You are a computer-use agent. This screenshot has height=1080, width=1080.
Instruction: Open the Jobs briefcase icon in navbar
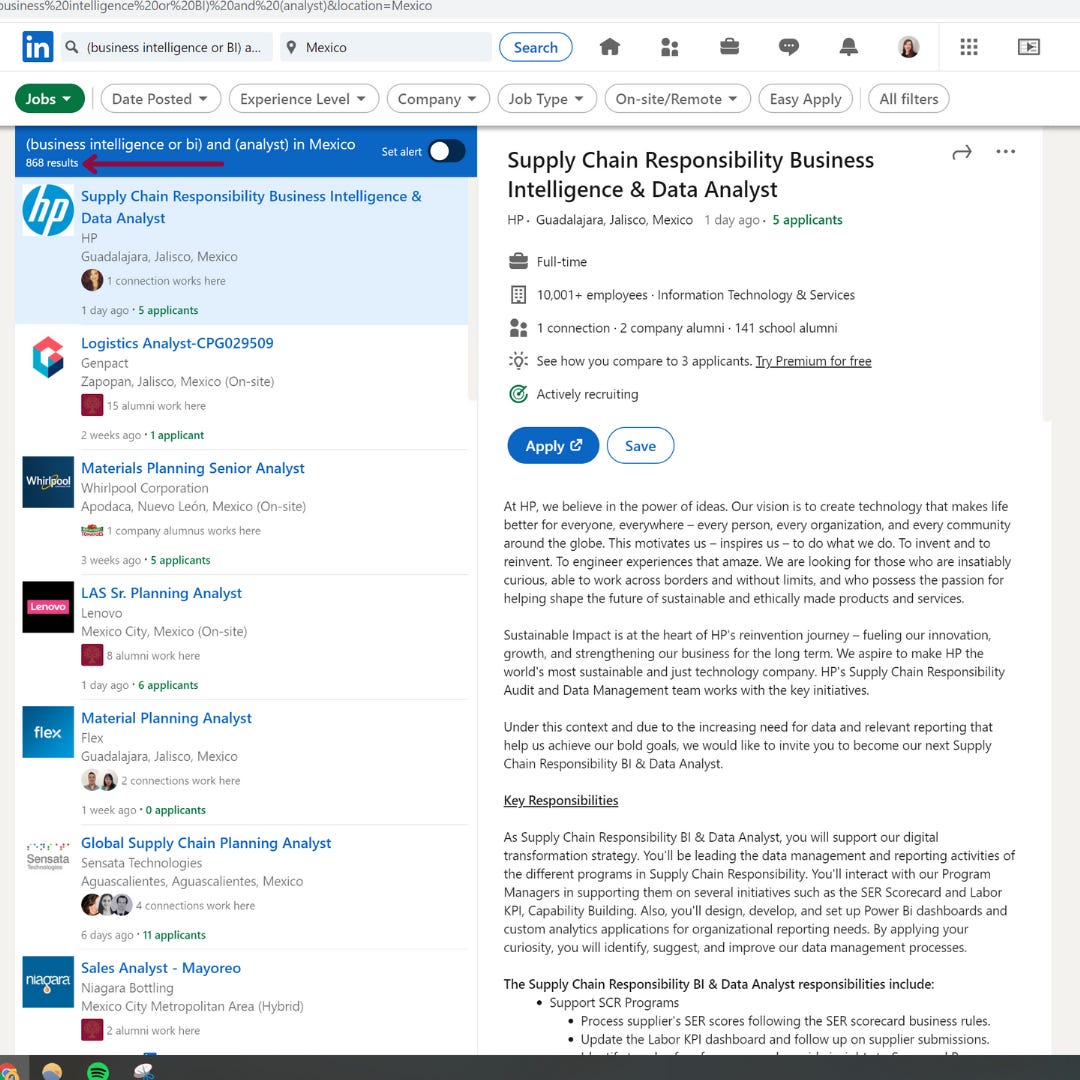pos(729,47)
